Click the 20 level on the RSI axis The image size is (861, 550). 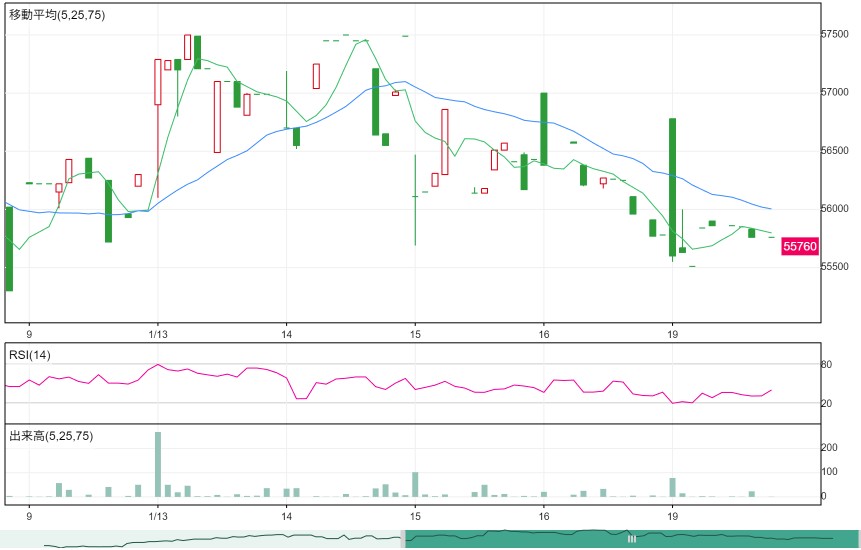point(826,403)
